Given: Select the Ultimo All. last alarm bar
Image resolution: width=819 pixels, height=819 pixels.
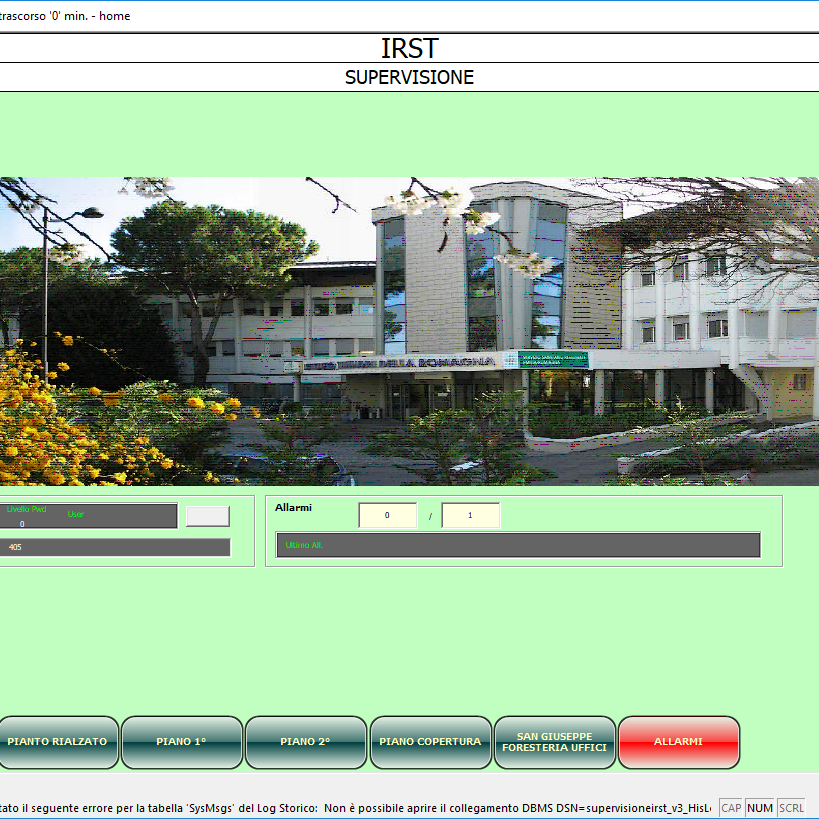Looking at the screenshot, I should click(x=518, y=545).
